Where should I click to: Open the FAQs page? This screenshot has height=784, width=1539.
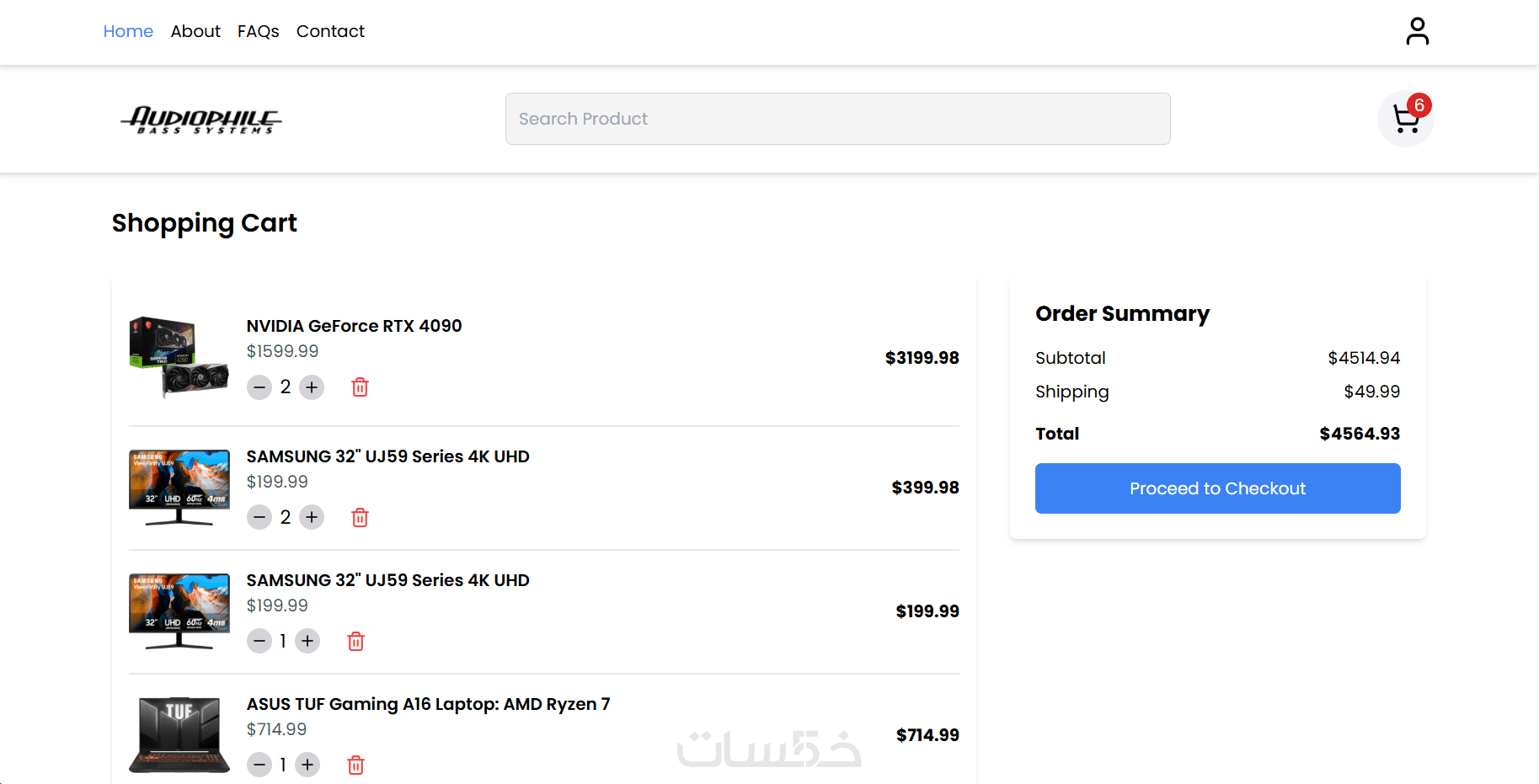[x=258, y=32]
